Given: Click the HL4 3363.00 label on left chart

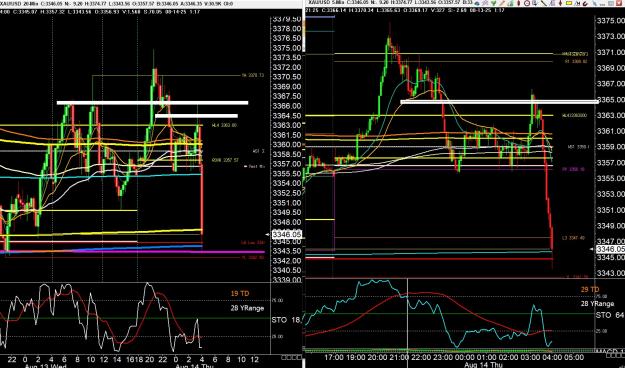Looking at the screenshot, I should point(224,125).
